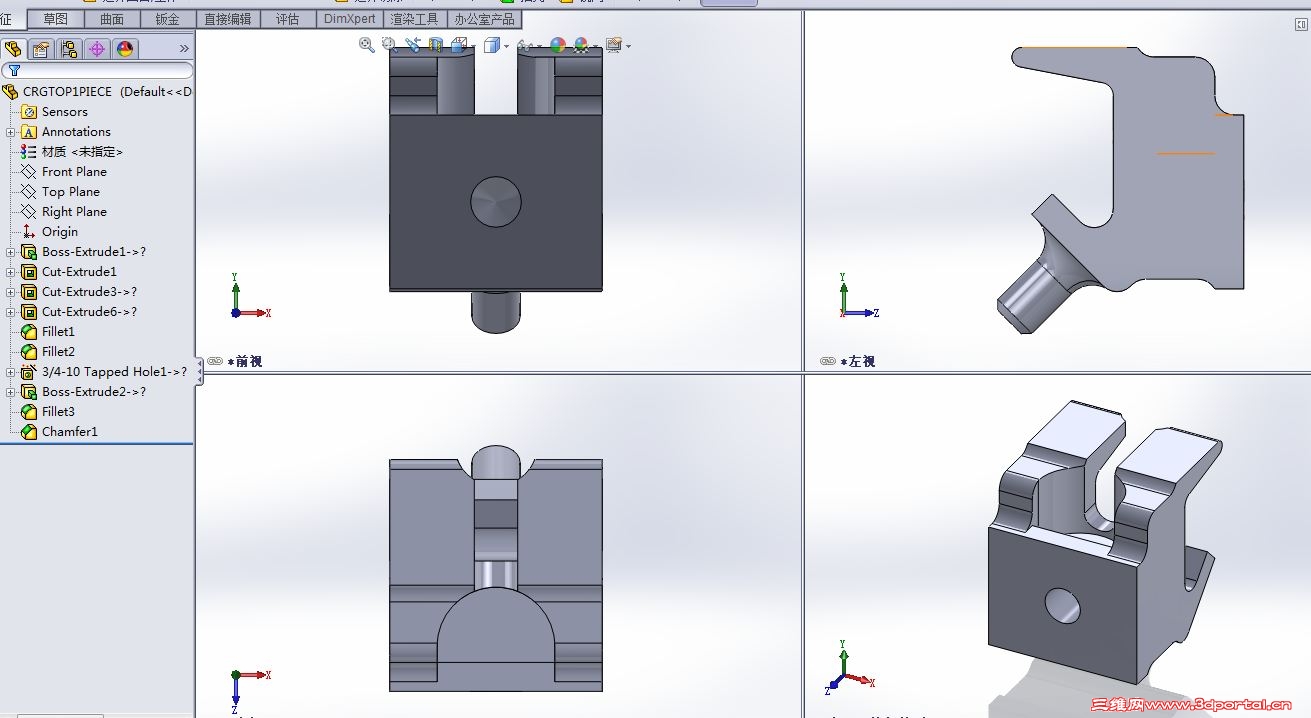Expand the Boss-Extrude2 feature node
This screenshot has width=1311, height=718.
click(11, 392)
